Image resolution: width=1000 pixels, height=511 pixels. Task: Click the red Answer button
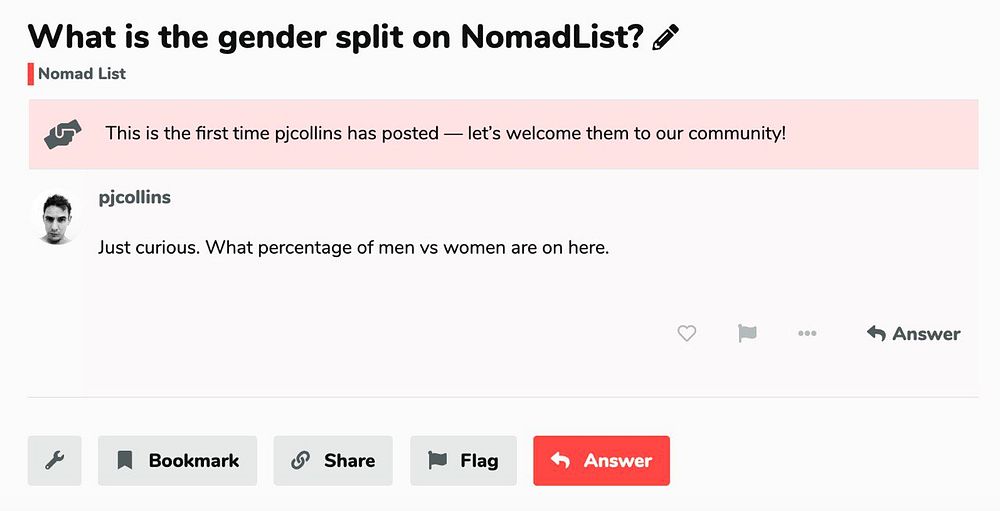[601, 461]
